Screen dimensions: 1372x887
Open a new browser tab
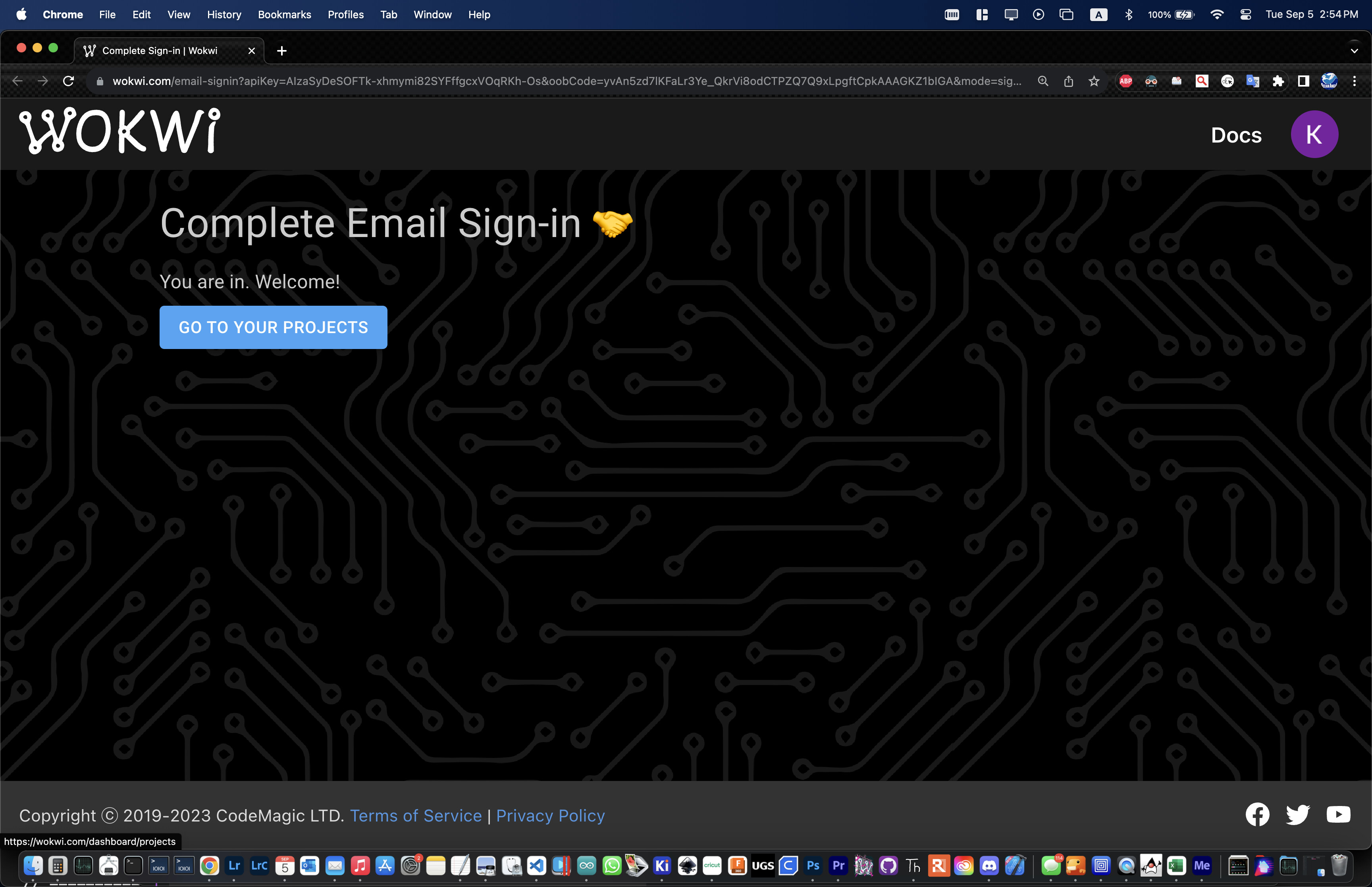coord(281,51)
